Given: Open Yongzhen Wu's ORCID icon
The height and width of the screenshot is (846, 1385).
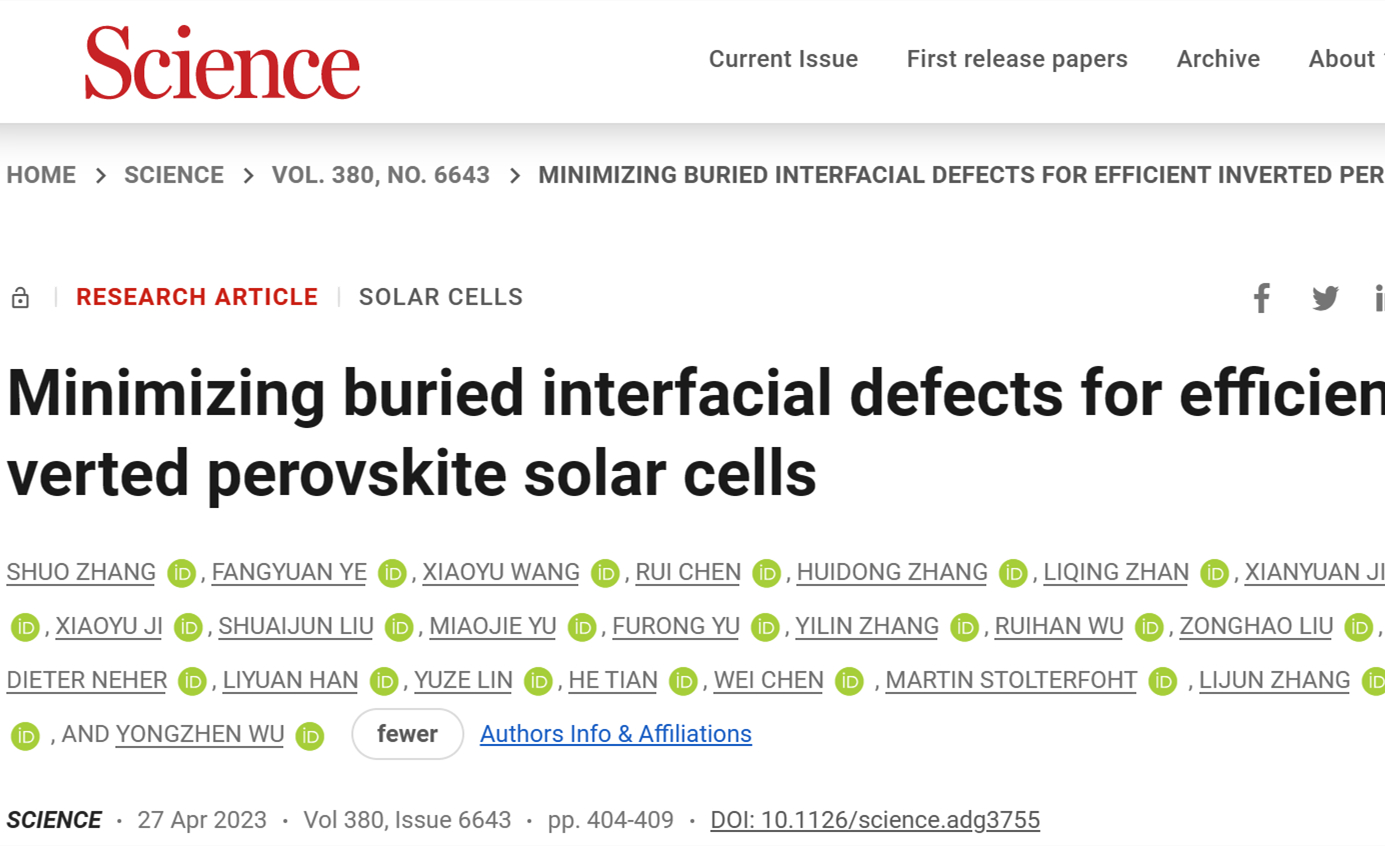Looking at the screenshot, I should 310,735.
